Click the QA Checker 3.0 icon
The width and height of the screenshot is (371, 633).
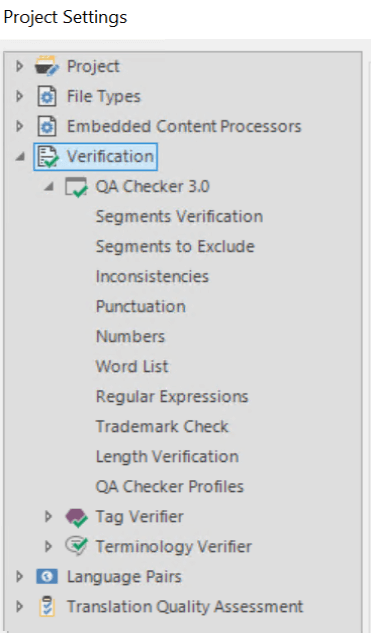click(76, 187)
